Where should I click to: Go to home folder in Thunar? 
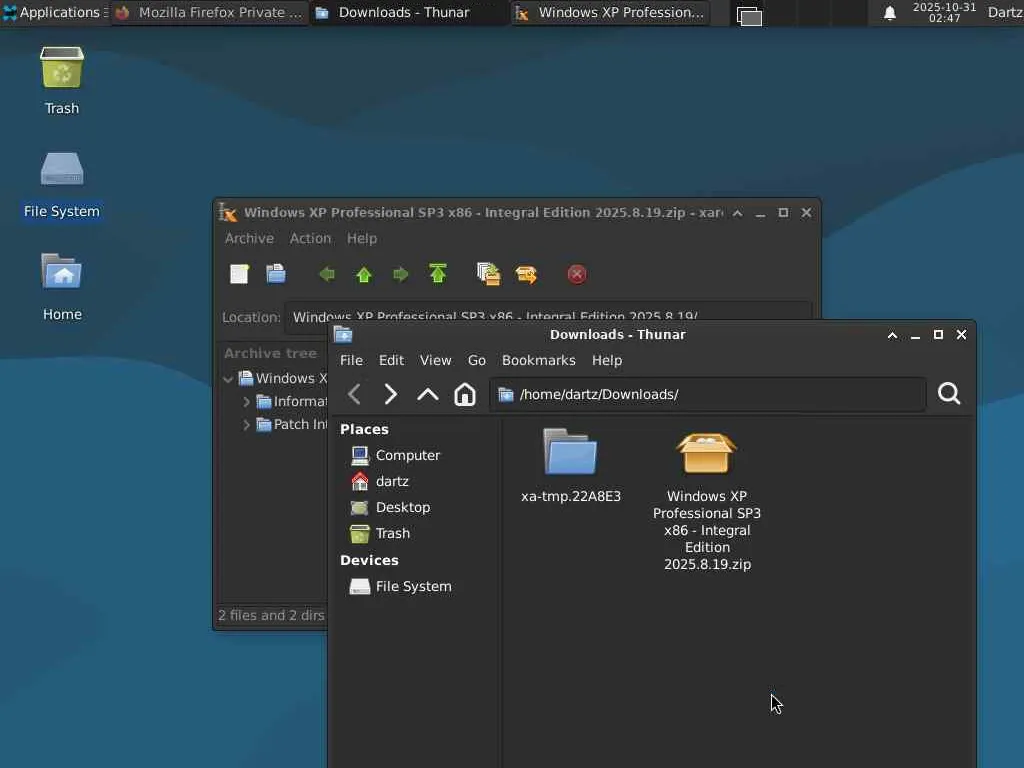465,394
